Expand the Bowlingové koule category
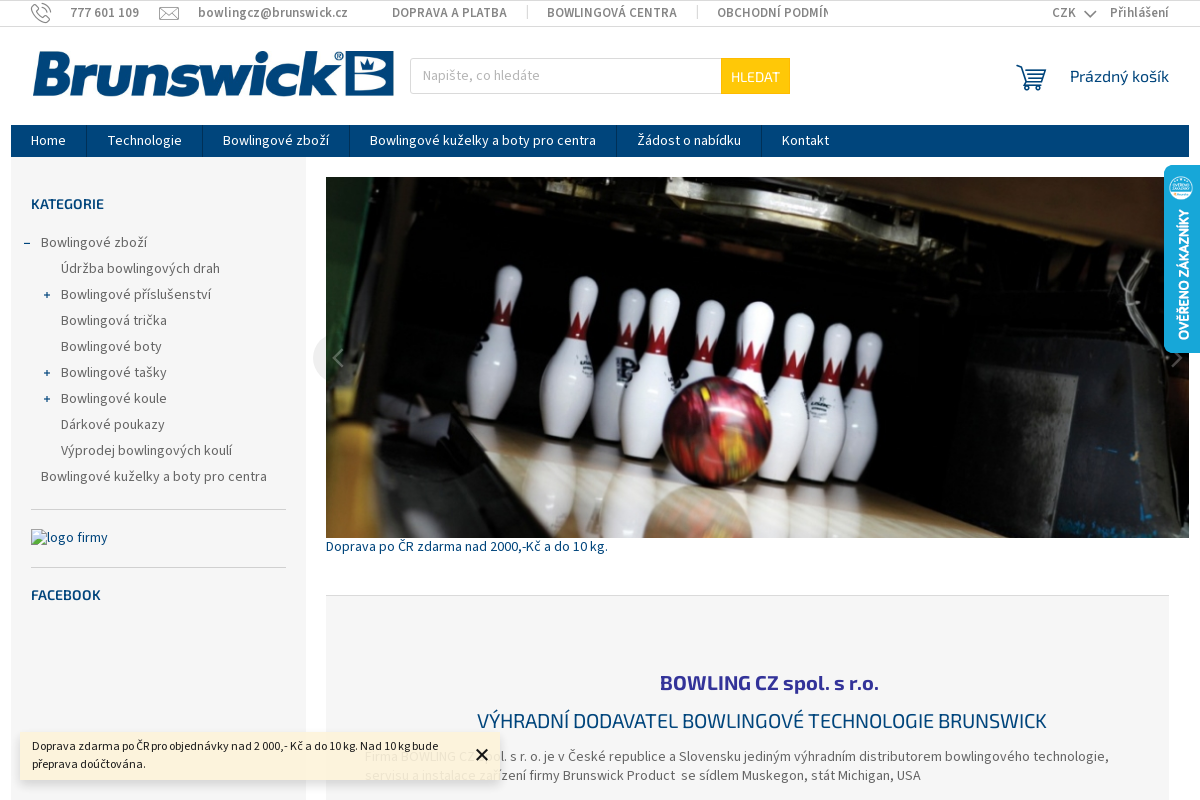Viewport: 1200px width, 800px height. click(46, 398)
